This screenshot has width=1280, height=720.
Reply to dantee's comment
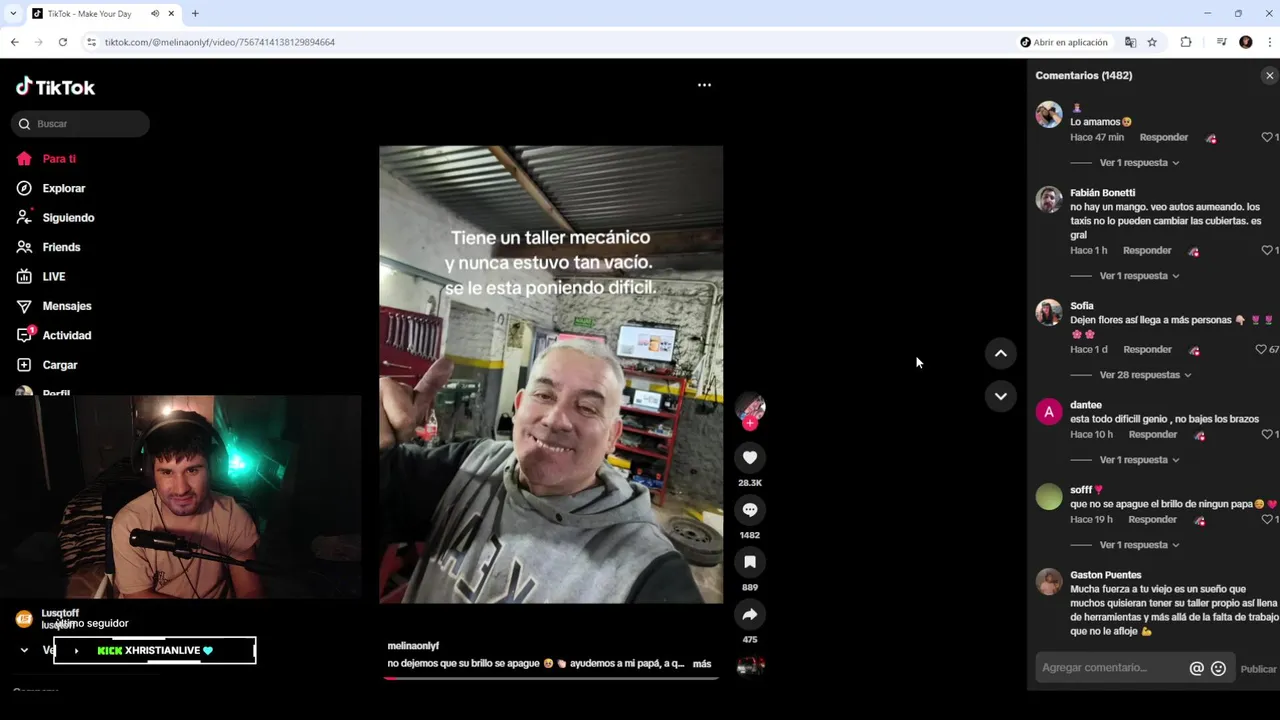click(x=1153, y=434)
